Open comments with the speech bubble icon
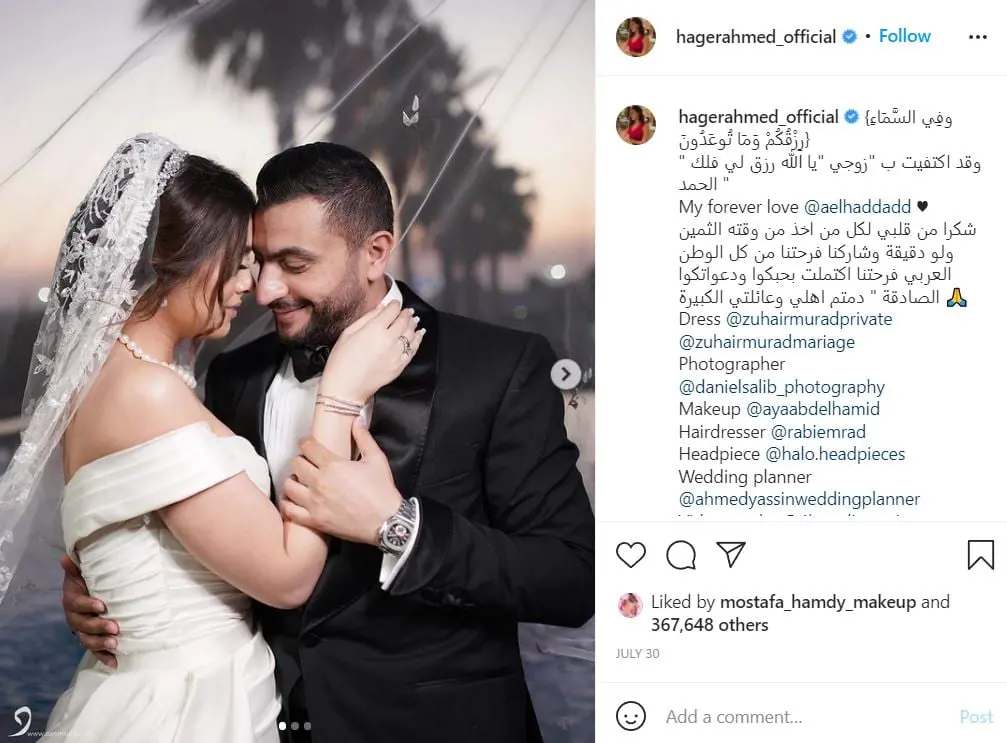The image size is (1007, 743). tap(681, 555)
